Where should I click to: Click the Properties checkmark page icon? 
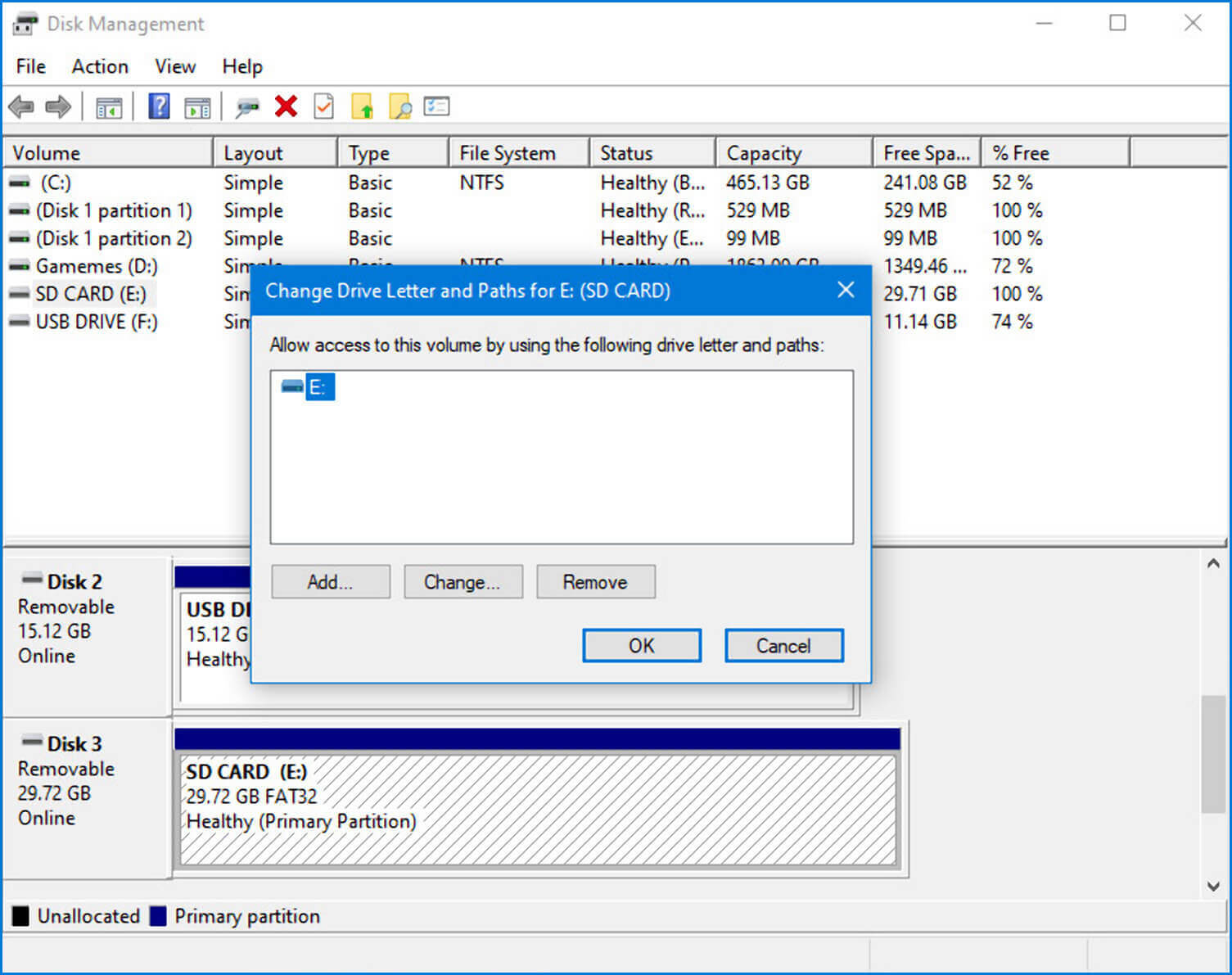pyautogui.click(x=324, y=106)
